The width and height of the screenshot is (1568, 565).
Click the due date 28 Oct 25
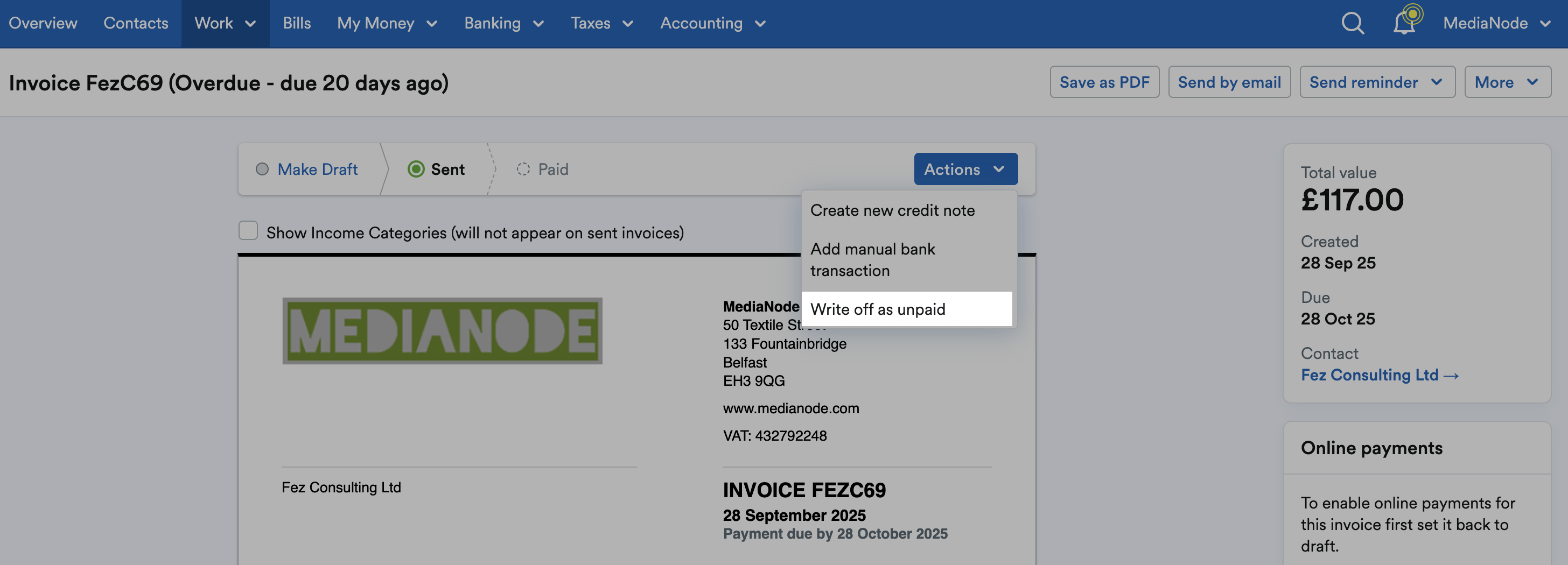point(1338,319)
